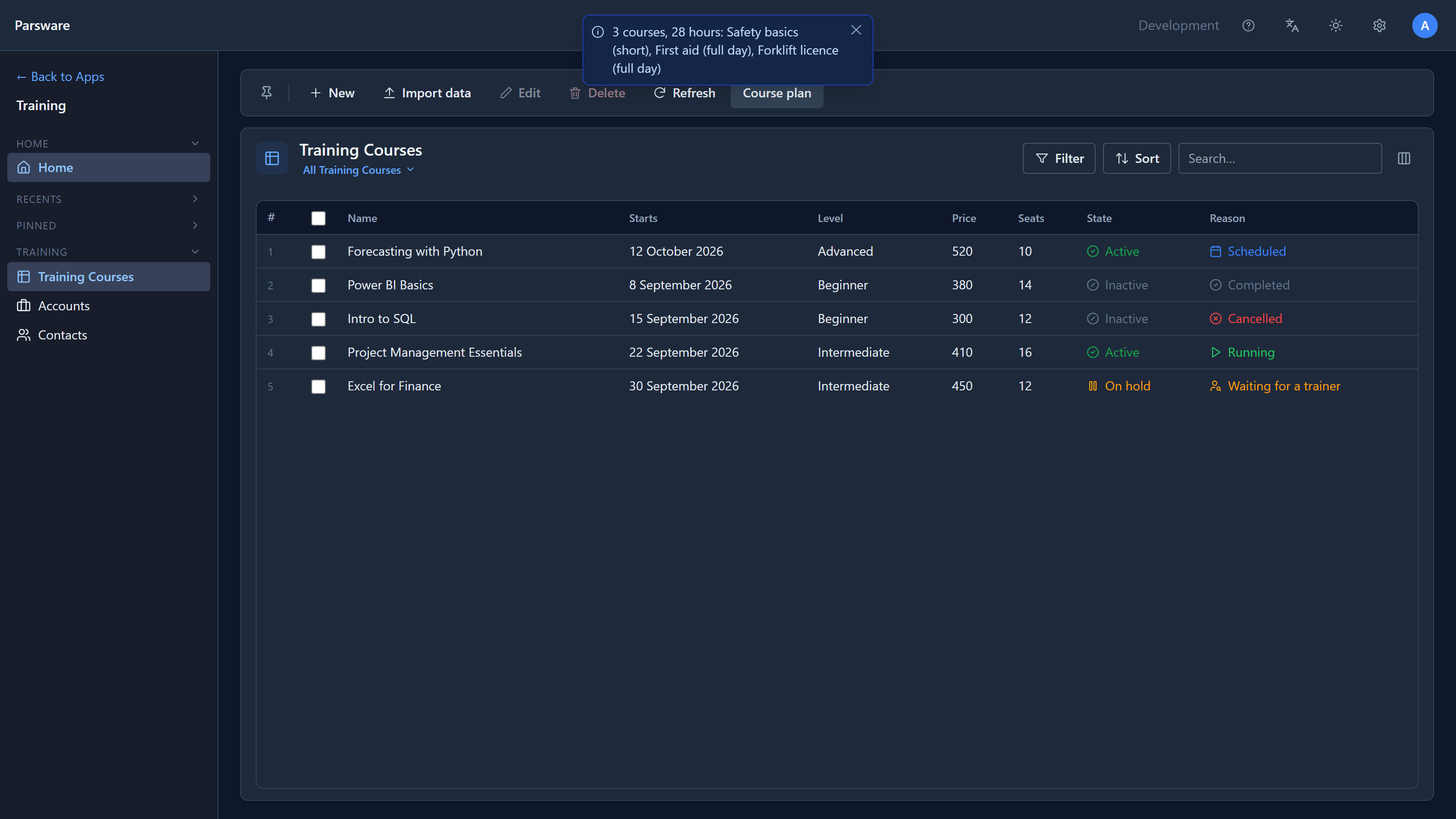Click the Refresh button
This screenshot has height=819, width=1456.
[x=684, y=93]
